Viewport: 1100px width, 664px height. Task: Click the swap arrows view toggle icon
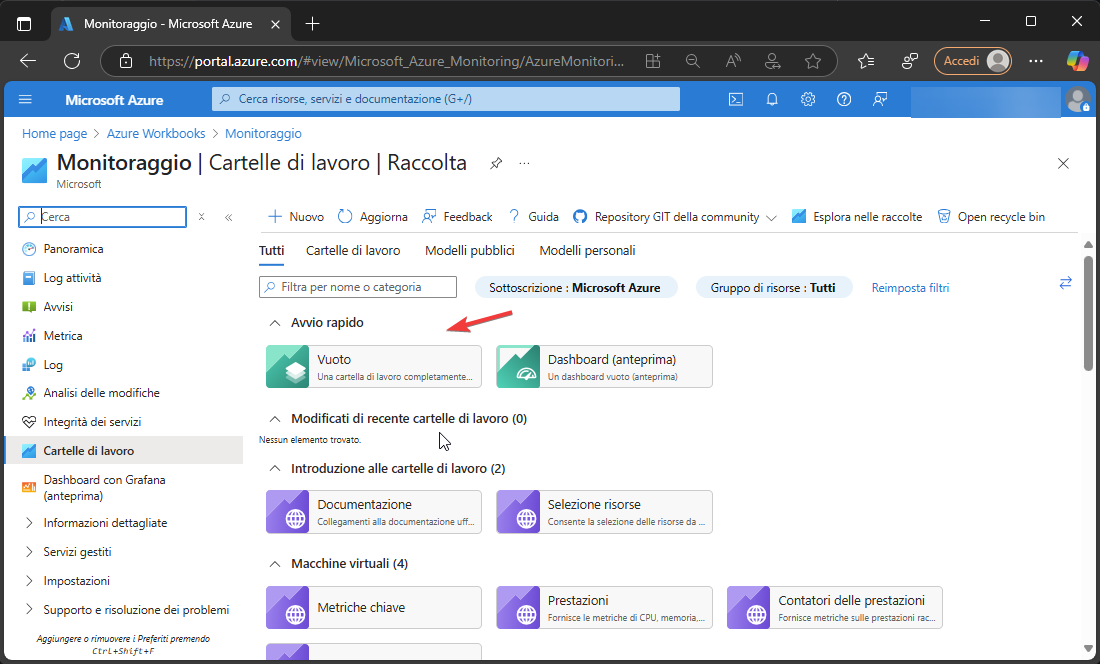coord(1065,284)
